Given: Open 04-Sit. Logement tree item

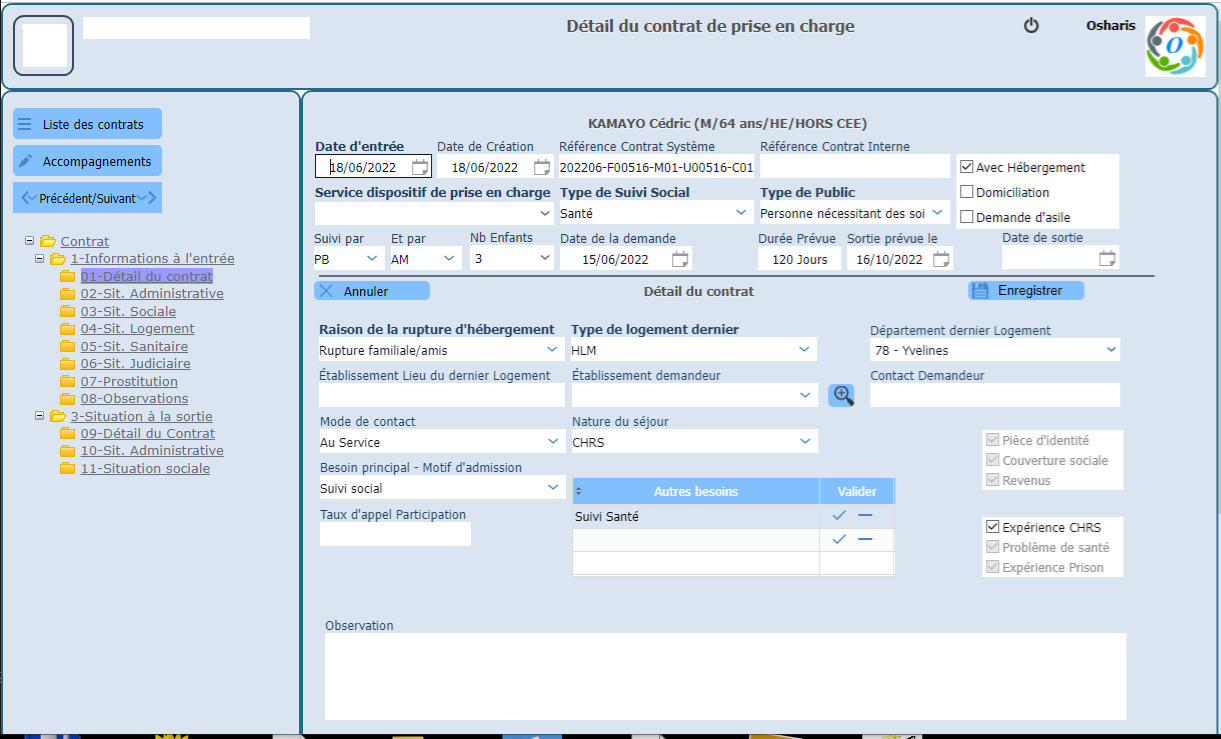Looking at the screenshot, I should [x=138, y=329].
